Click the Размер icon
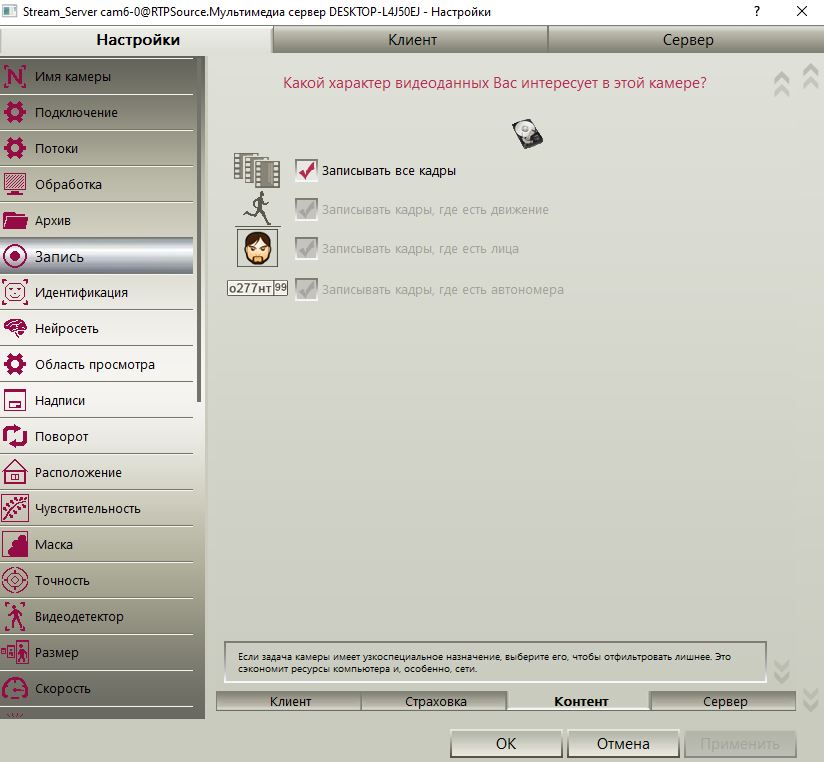Screen dimensions: 824x762 (x=15, y=652)
